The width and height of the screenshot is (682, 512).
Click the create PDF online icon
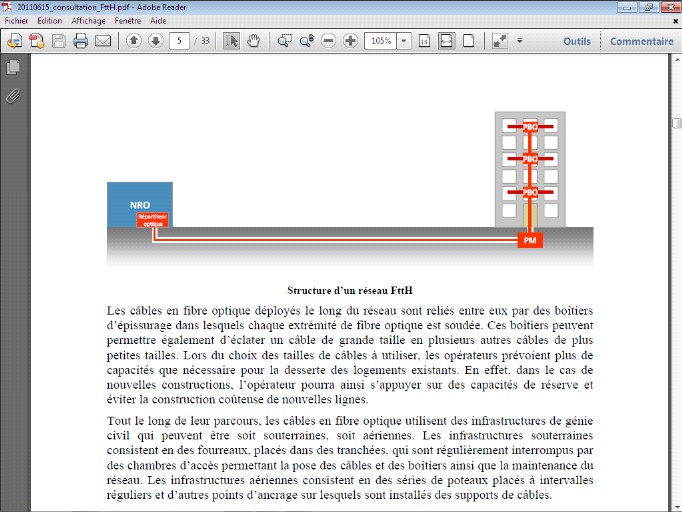15,41
